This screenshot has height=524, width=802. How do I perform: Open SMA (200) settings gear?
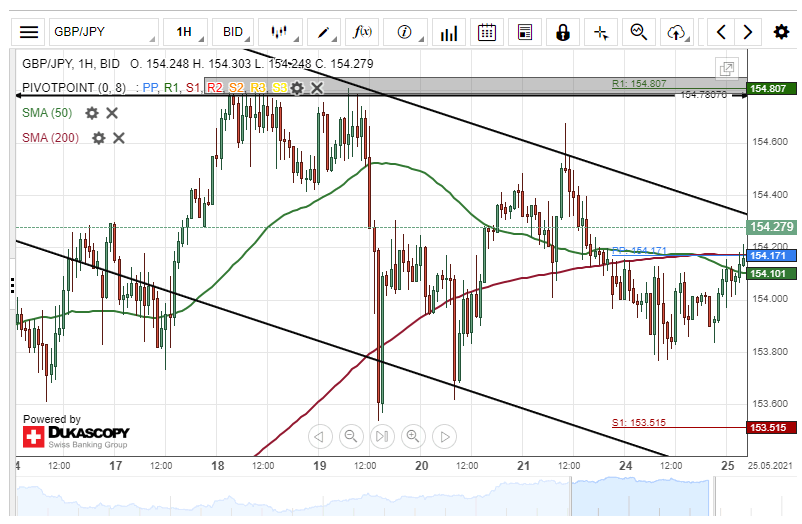[99, 138]
